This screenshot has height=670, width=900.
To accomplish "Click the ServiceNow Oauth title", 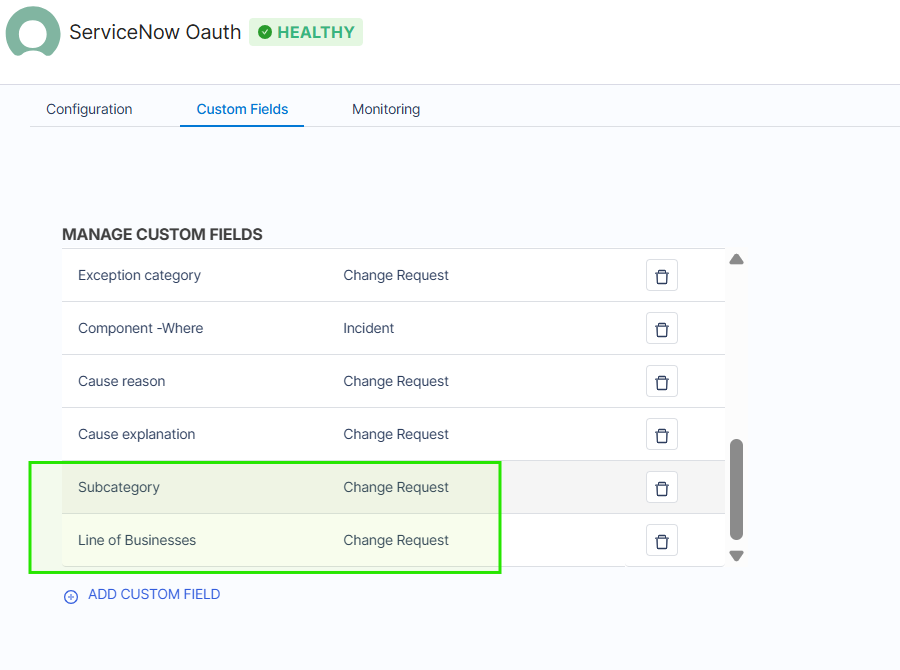I will 155,32.
